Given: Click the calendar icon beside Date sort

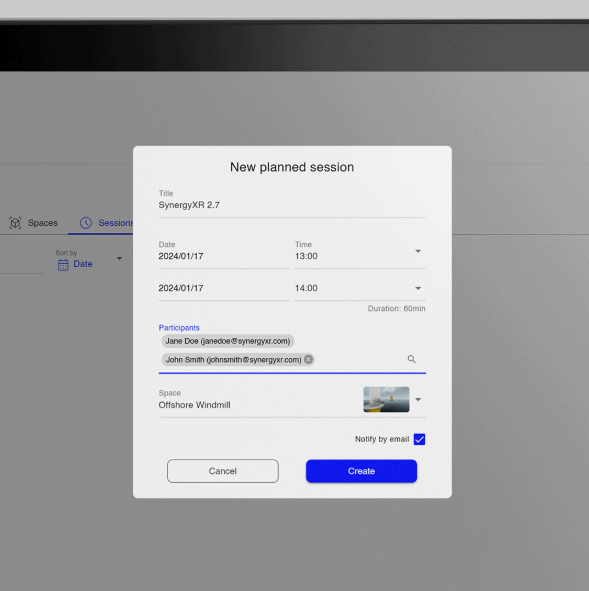Looking at the screenshot, I should click(63, 265).
